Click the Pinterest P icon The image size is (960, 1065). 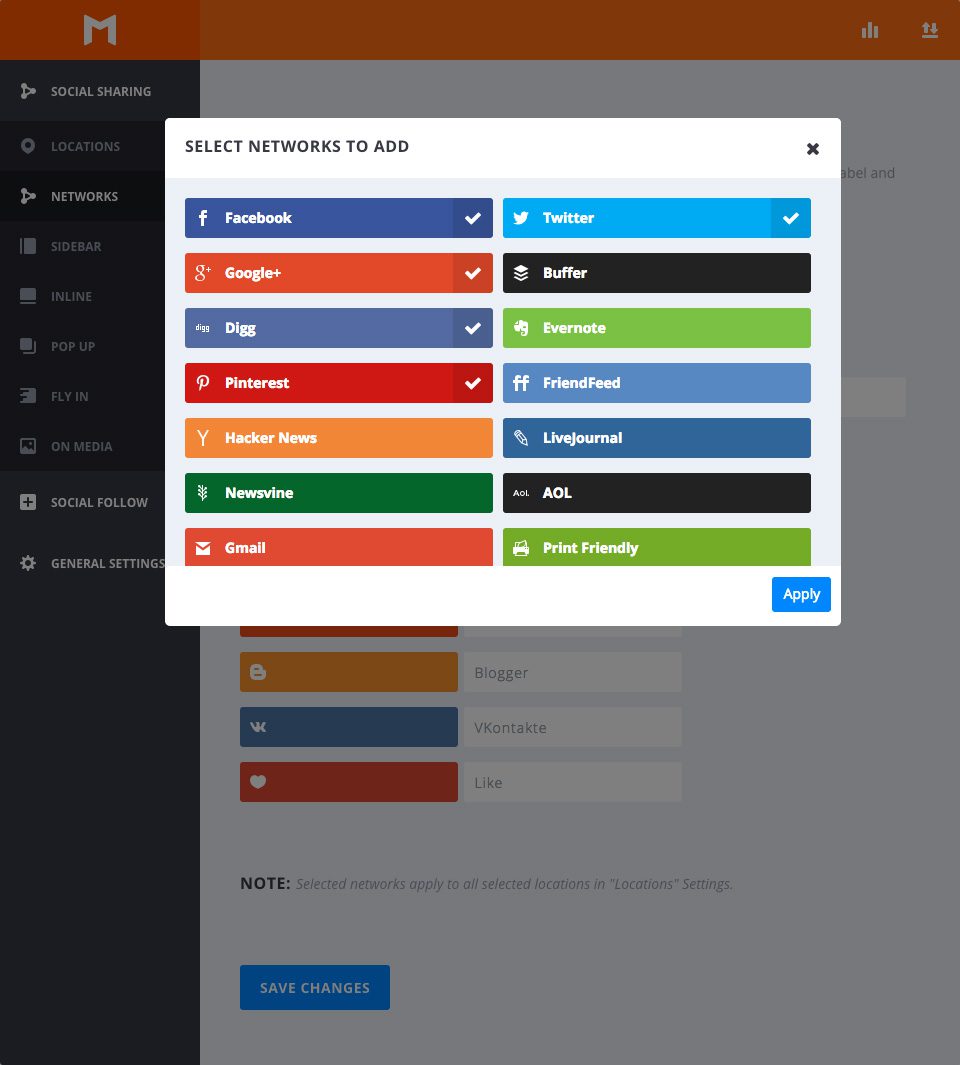click(202, 383)
